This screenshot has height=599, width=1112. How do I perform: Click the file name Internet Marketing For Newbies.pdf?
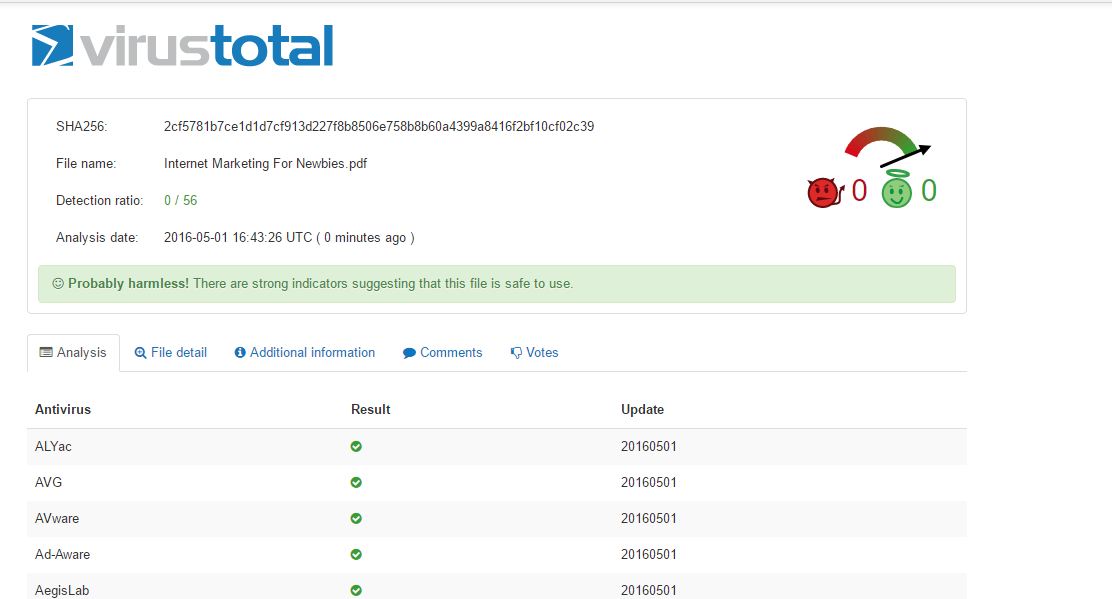[265, 164]
